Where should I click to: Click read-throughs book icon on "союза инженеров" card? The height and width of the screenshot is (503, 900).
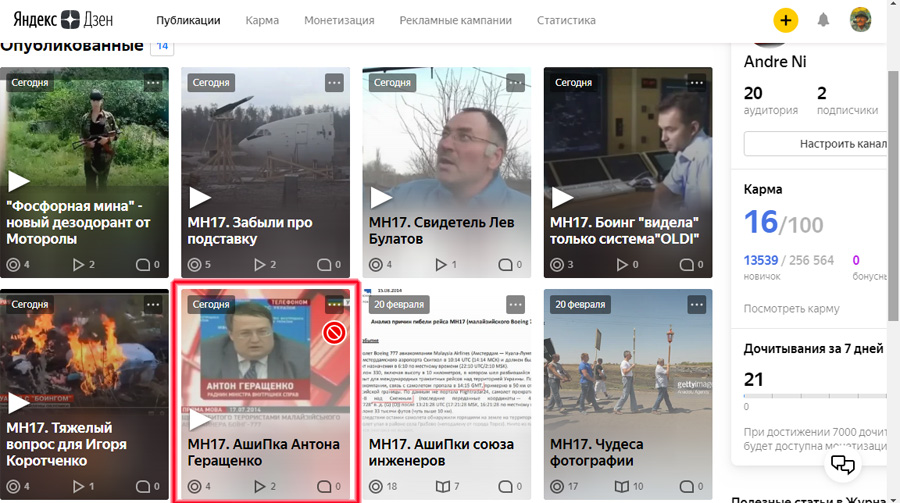click(x=442, y=487)
